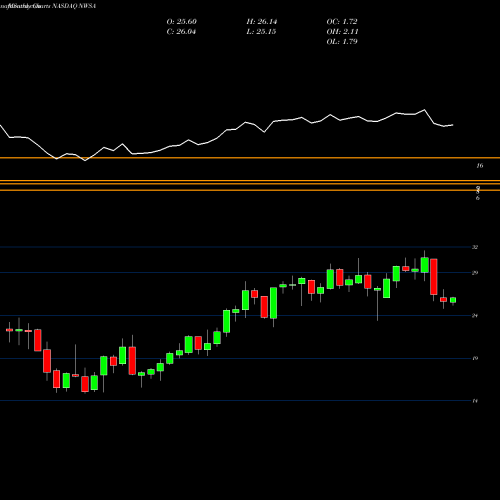Click the end point of the white line
Screen dimensions: 500x500
click(x=453, y=125)
